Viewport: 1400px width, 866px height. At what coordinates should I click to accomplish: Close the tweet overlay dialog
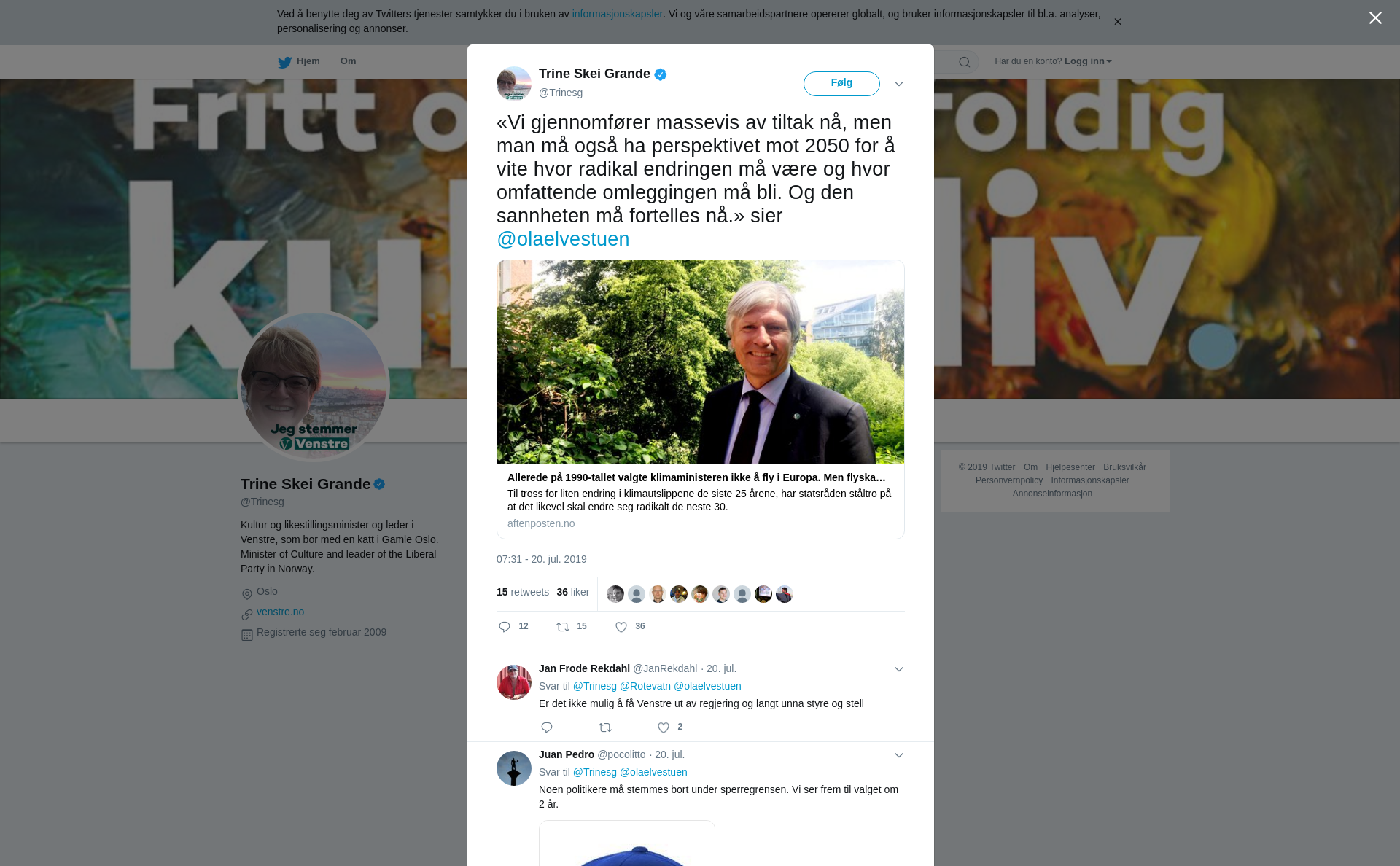(1375, 18)
